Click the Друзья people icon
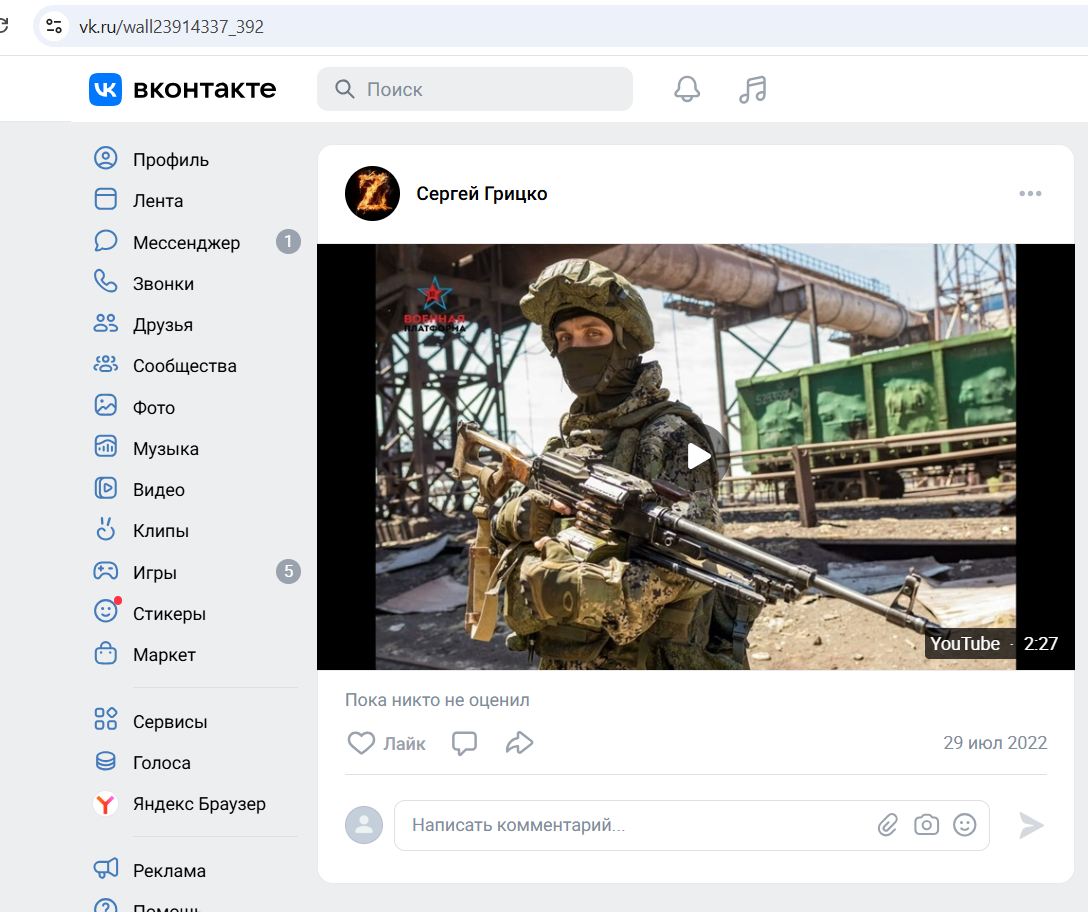 [105, 323]
